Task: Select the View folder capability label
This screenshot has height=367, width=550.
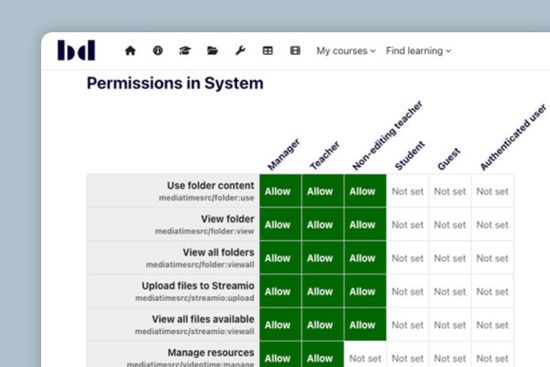Action: [228, 219]
